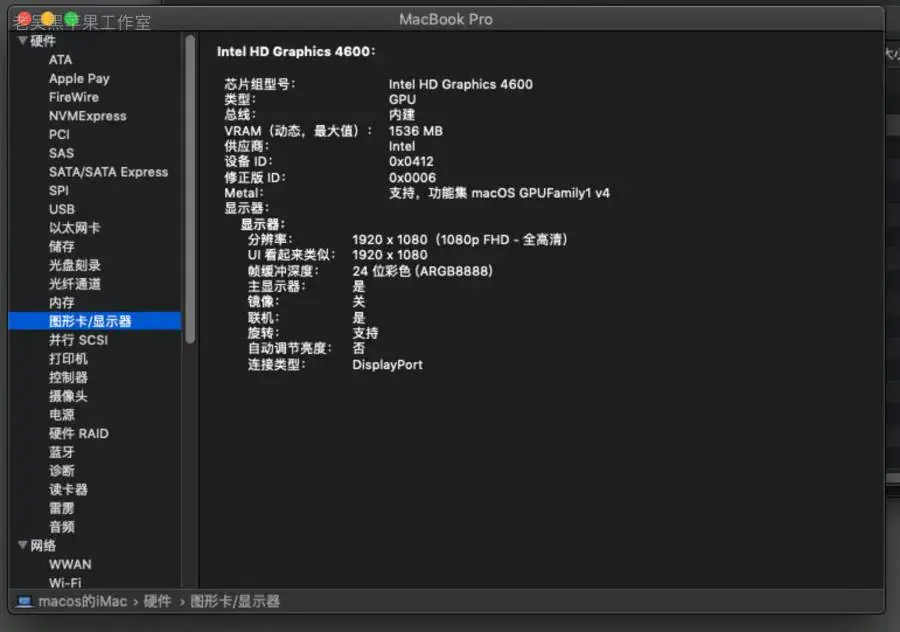Select 并行 SCSI in the sidebar
This screenshot has width=900, height=632.
[x=78, y=340]
